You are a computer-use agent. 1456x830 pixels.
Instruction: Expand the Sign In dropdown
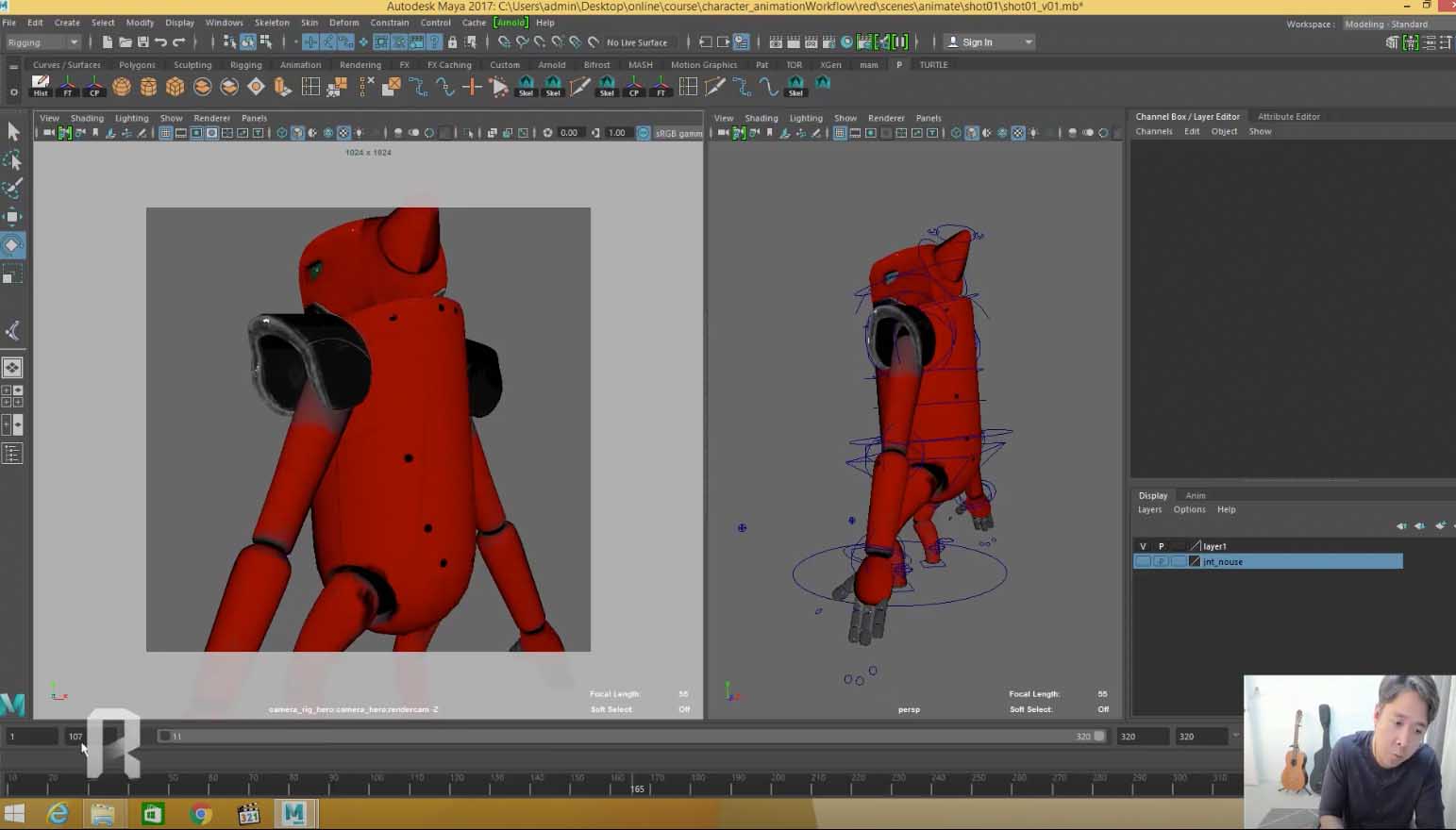tap(1028, 42)
